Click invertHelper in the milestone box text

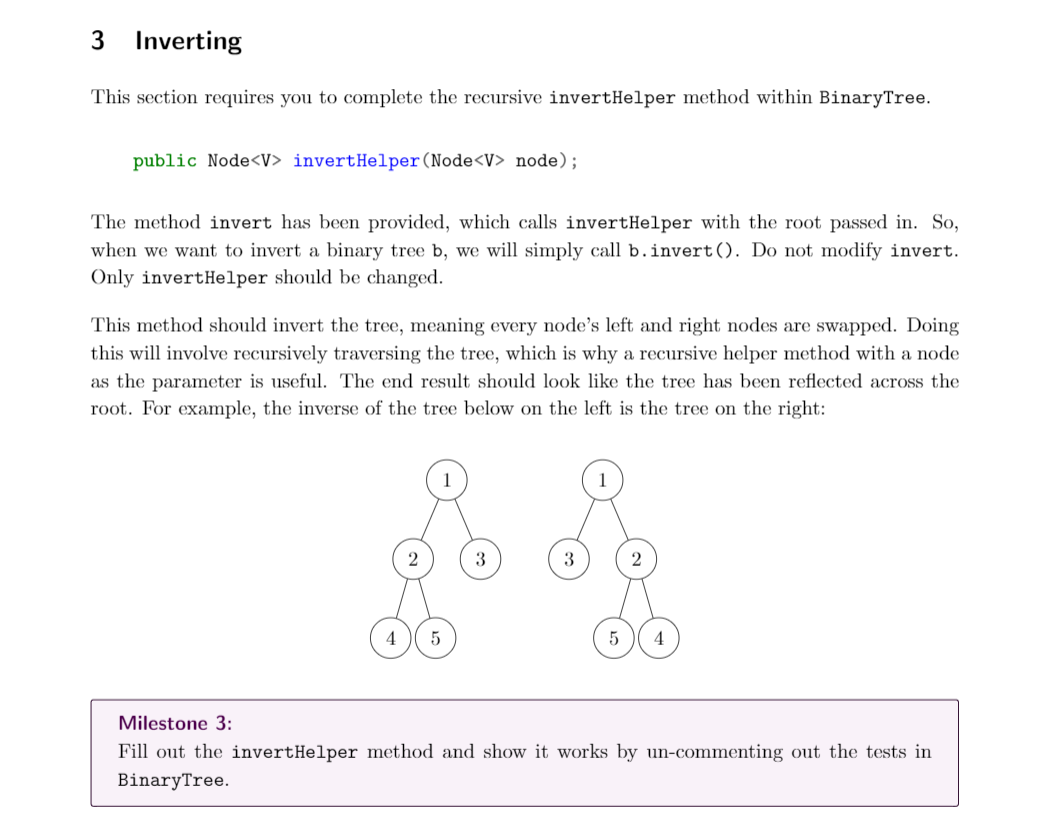coord(294,752)
